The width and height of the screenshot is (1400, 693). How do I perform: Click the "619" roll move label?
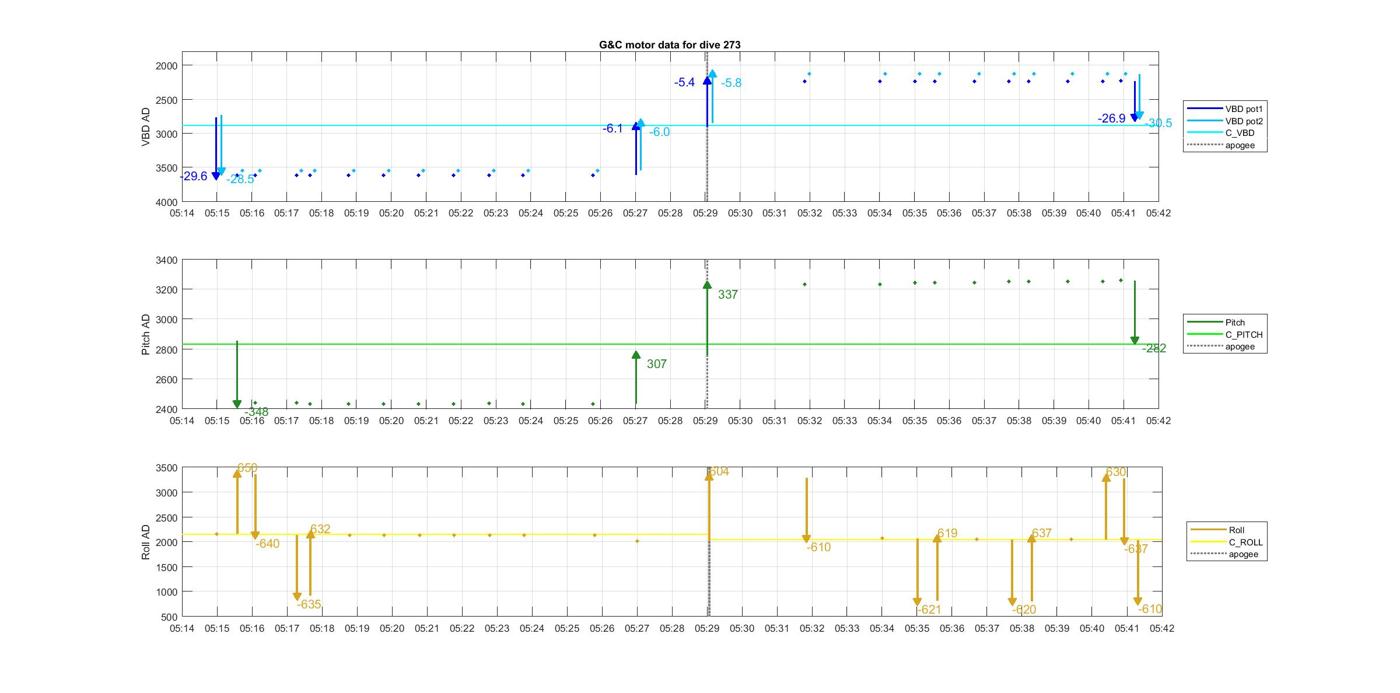pos(947,534)
